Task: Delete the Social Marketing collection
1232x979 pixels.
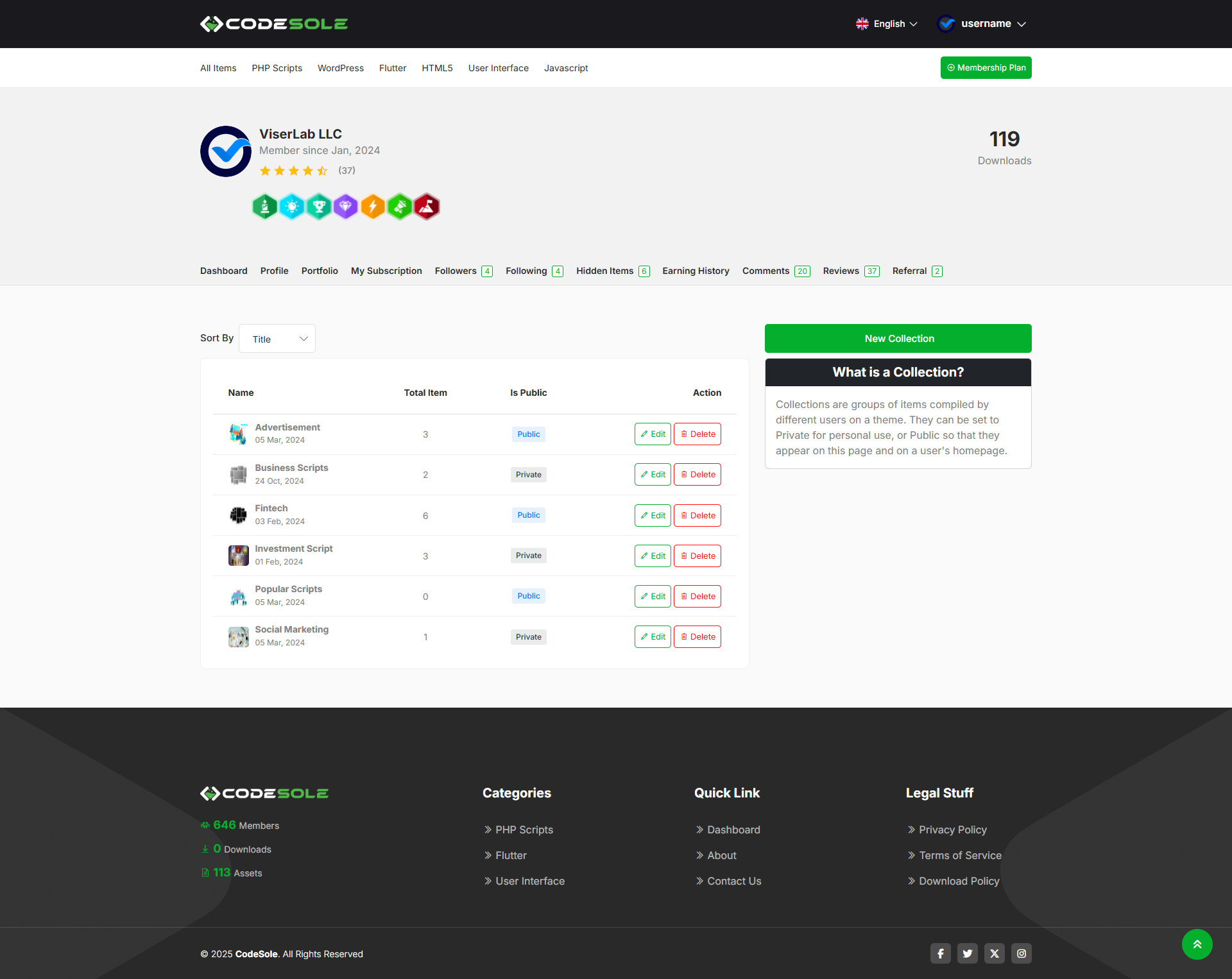Action: 697,636
